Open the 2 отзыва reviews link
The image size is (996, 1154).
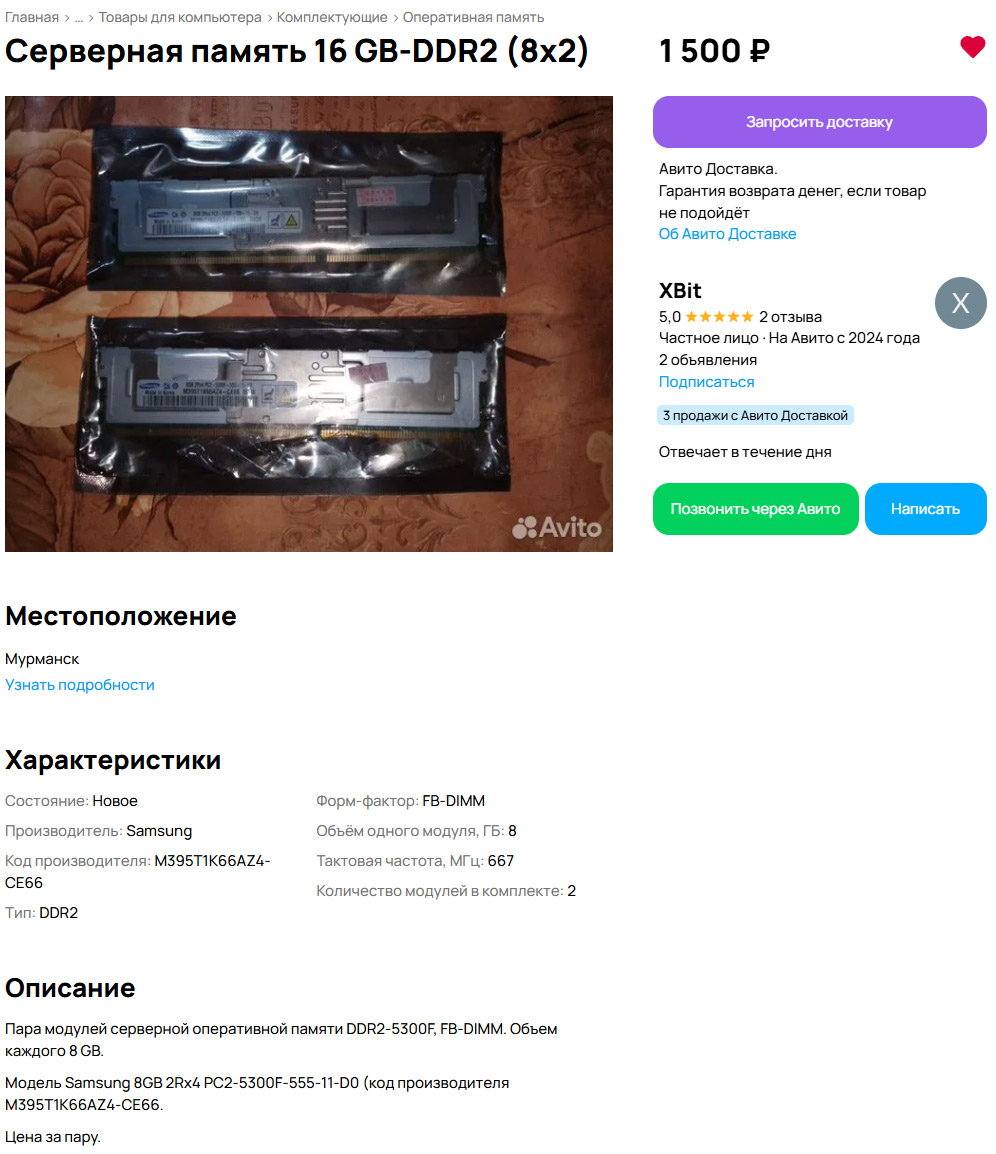(790, 317)
